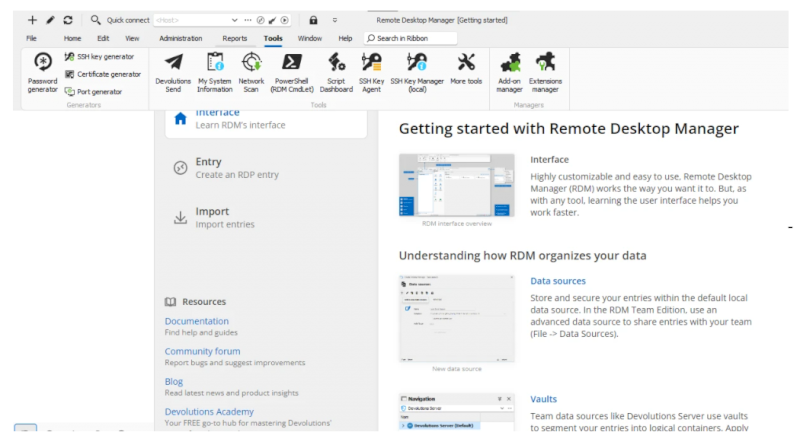Click in the Search in Ribbon field

pyautogui.click(x=412, y=38)
